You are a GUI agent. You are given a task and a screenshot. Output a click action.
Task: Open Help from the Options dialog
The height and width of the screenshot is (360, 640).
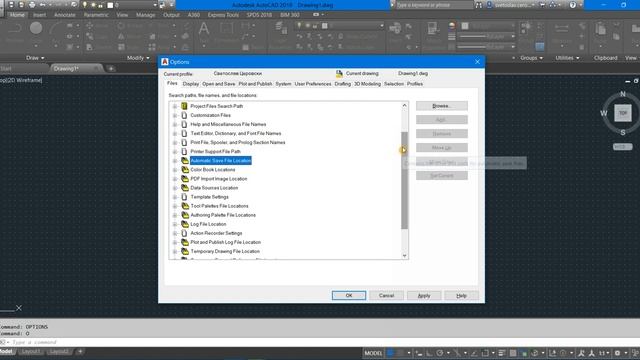point(461,295)
